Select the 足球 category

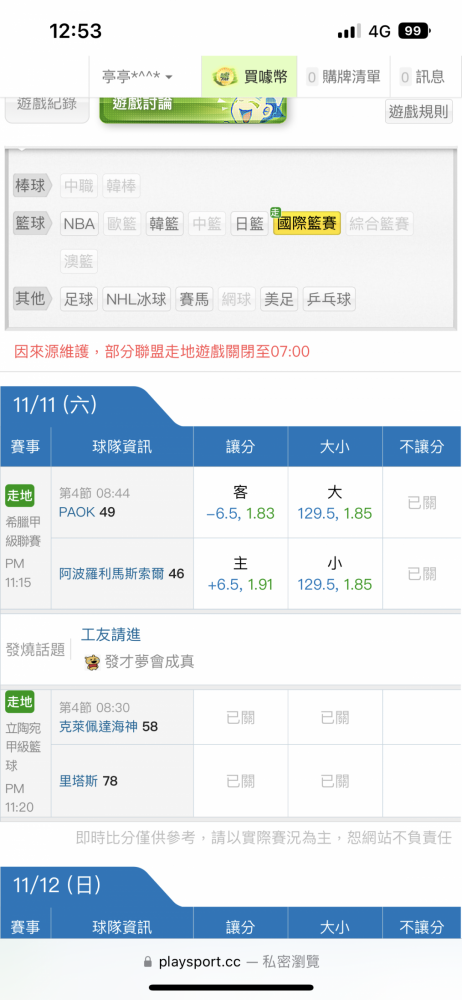pyautogui.click(x=79, y=299)
